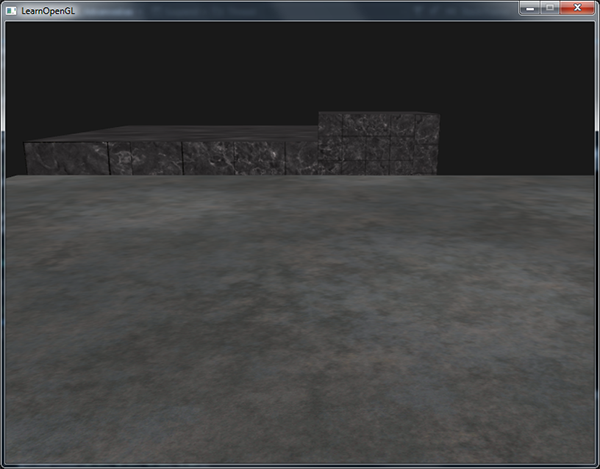Click the center of the textured floor
This screenshot has width=600, height=469.
300,320
